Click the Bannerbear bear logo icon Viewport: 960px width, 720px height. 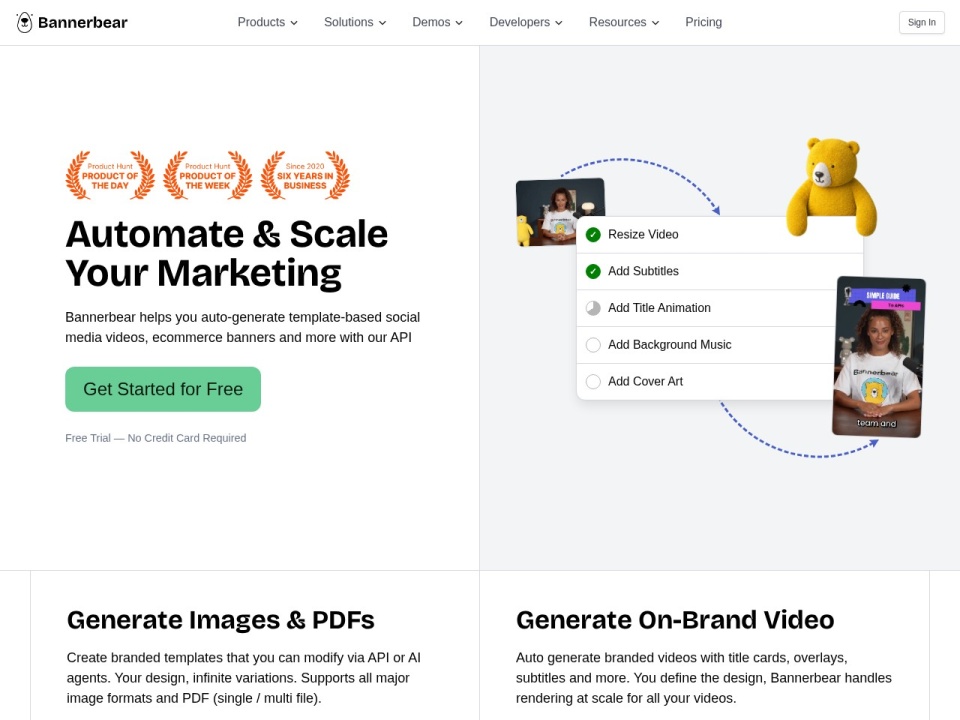[24, 23]
